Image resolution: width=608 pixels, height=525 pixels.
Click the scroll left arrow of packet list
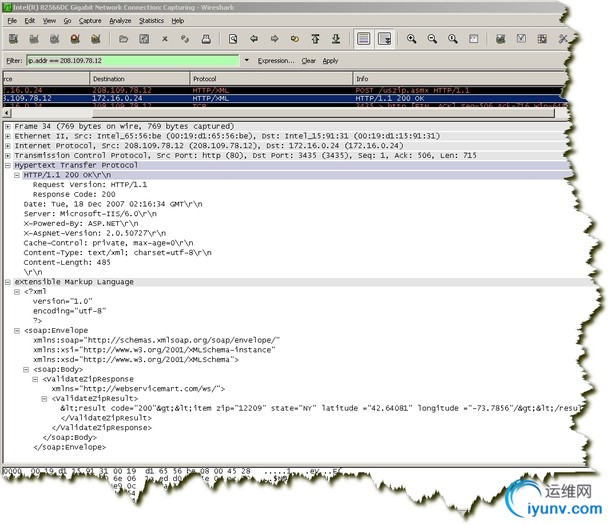(x=6, y=113)
